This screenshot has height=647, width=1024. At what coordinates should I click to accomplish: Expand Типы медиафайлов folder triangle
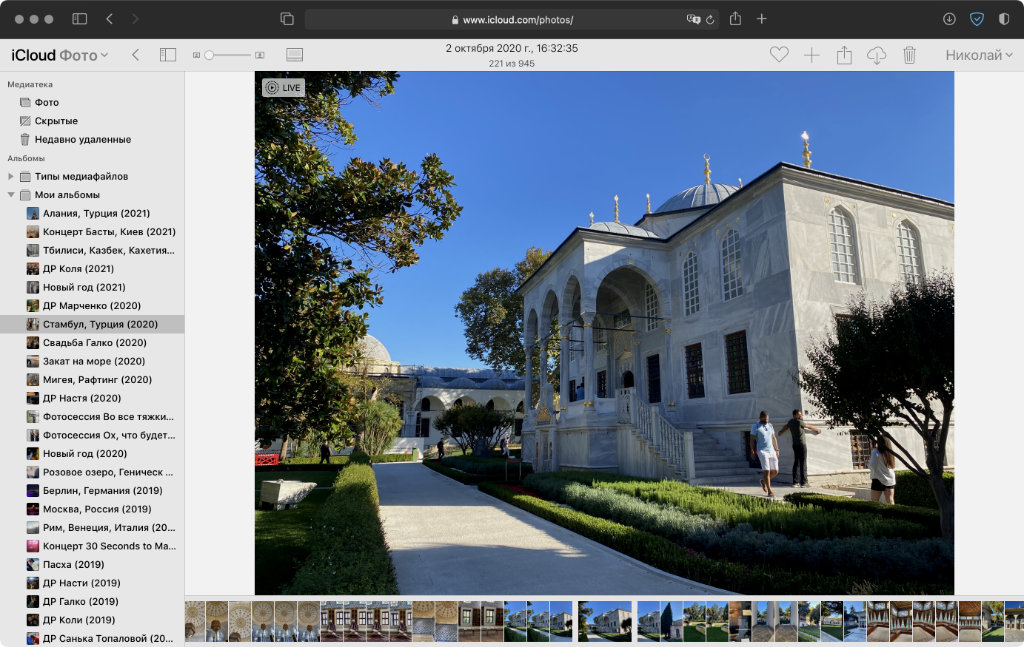tap(10, 176)
